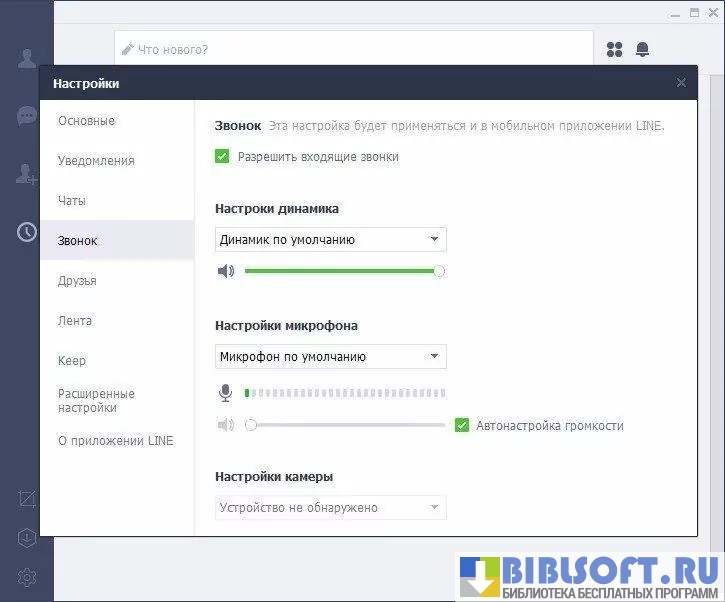
Task: Click the add friend icon in sidebar
Action: [x=27, y=174]
